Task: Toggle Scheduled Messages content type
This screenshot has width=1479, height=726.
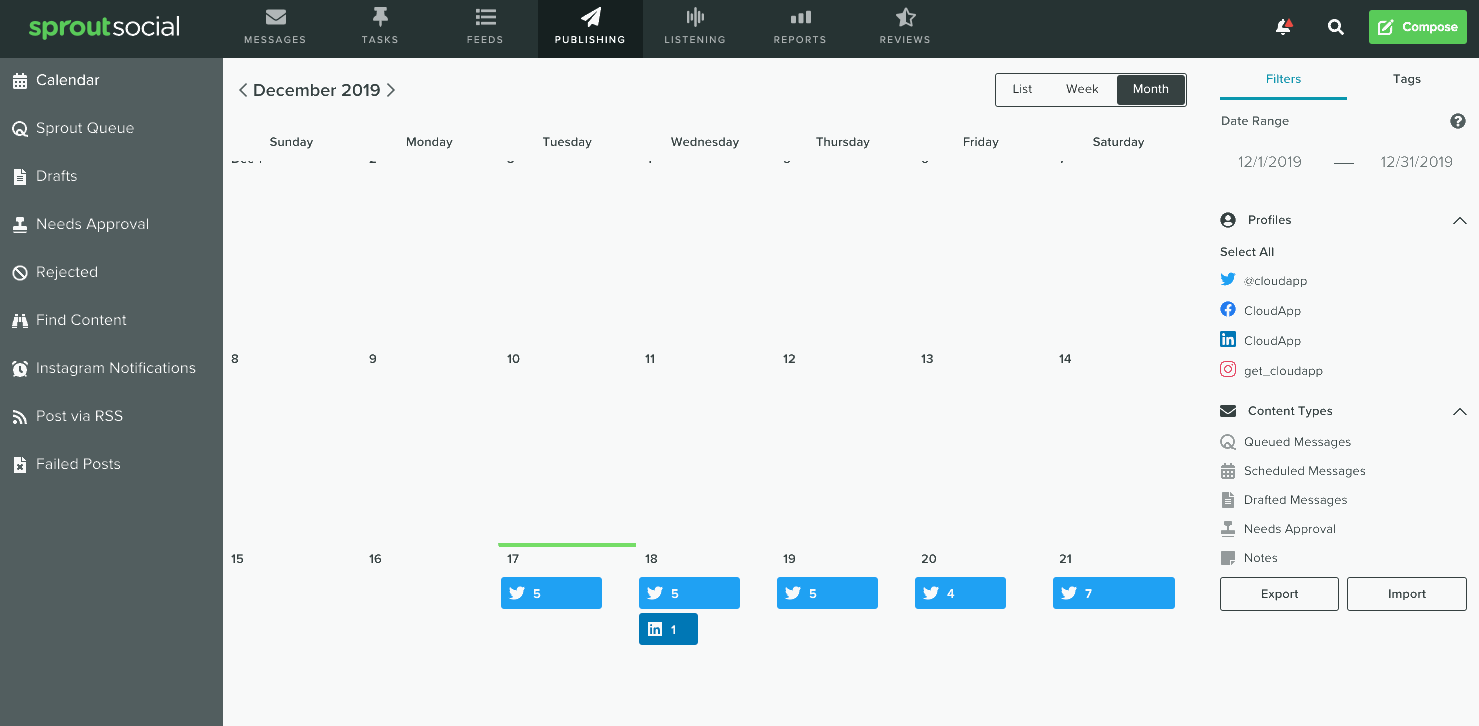Action: 1293,471
